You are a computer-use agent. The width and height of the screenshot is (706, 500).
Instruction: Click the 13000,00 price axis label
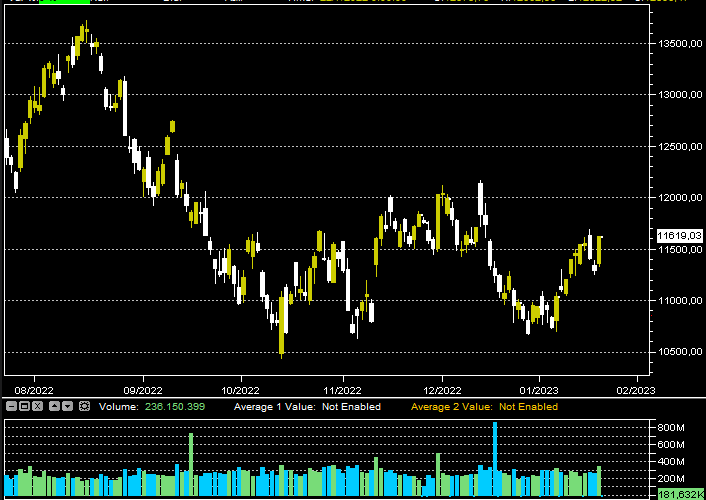click(x=680, y=94)
